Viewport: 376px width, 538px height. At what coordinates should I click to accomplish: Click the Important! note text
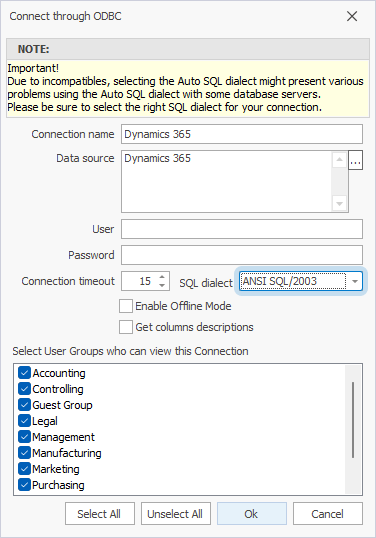click(x=33, y=68)
